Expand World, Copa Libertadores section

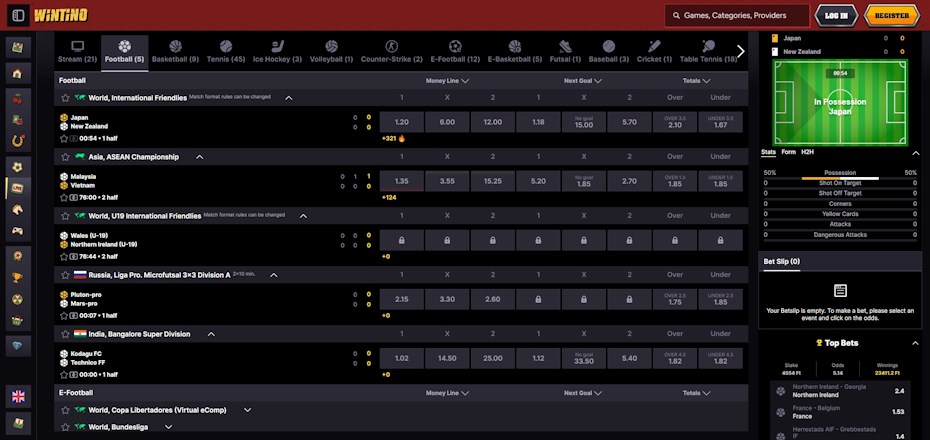point(247,410)
